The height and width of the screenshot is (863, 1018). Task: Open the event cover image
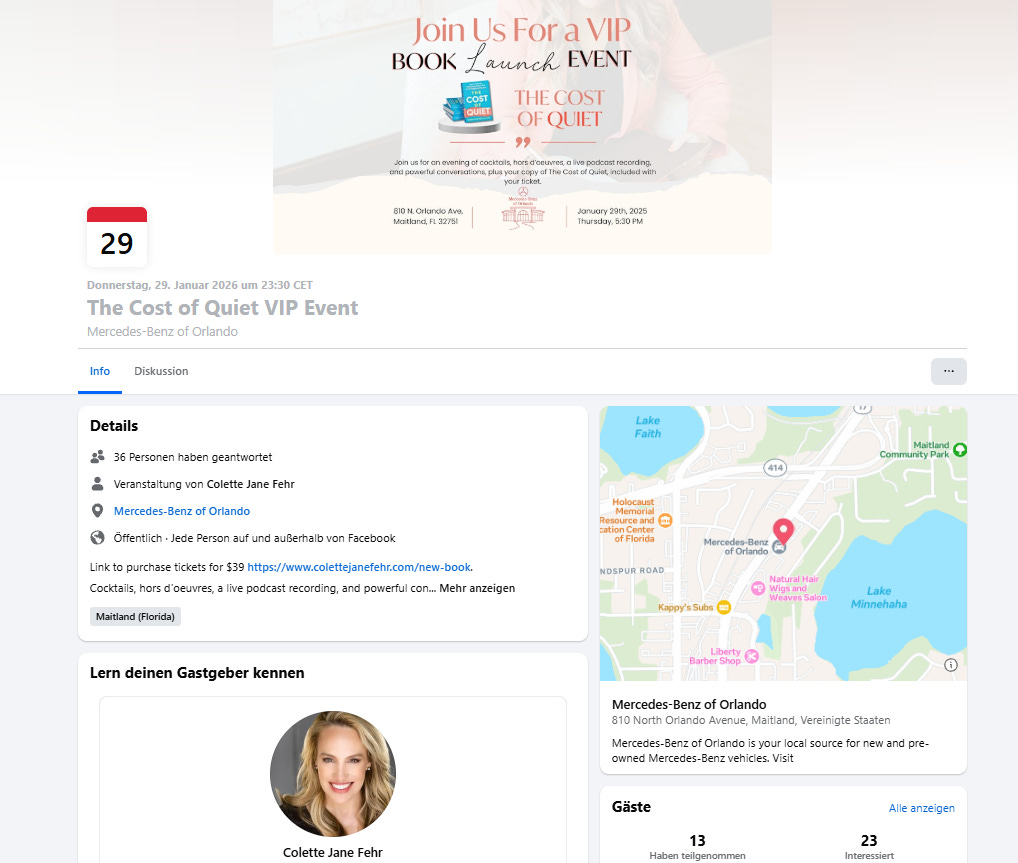[x=522, y=127]
